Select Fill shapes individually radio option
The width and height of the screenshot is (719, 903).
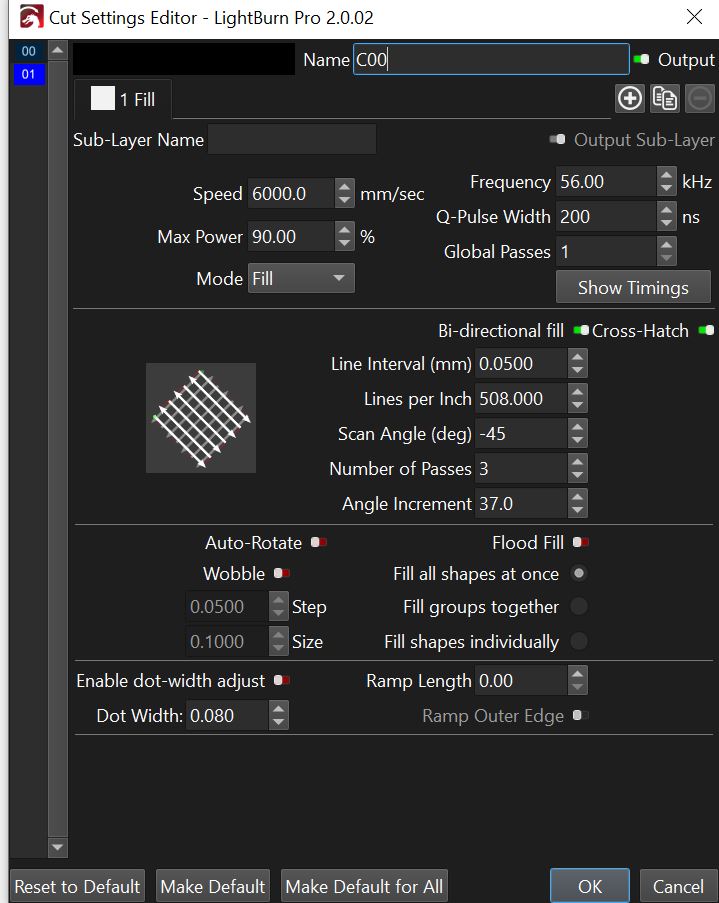coord(579,641)
